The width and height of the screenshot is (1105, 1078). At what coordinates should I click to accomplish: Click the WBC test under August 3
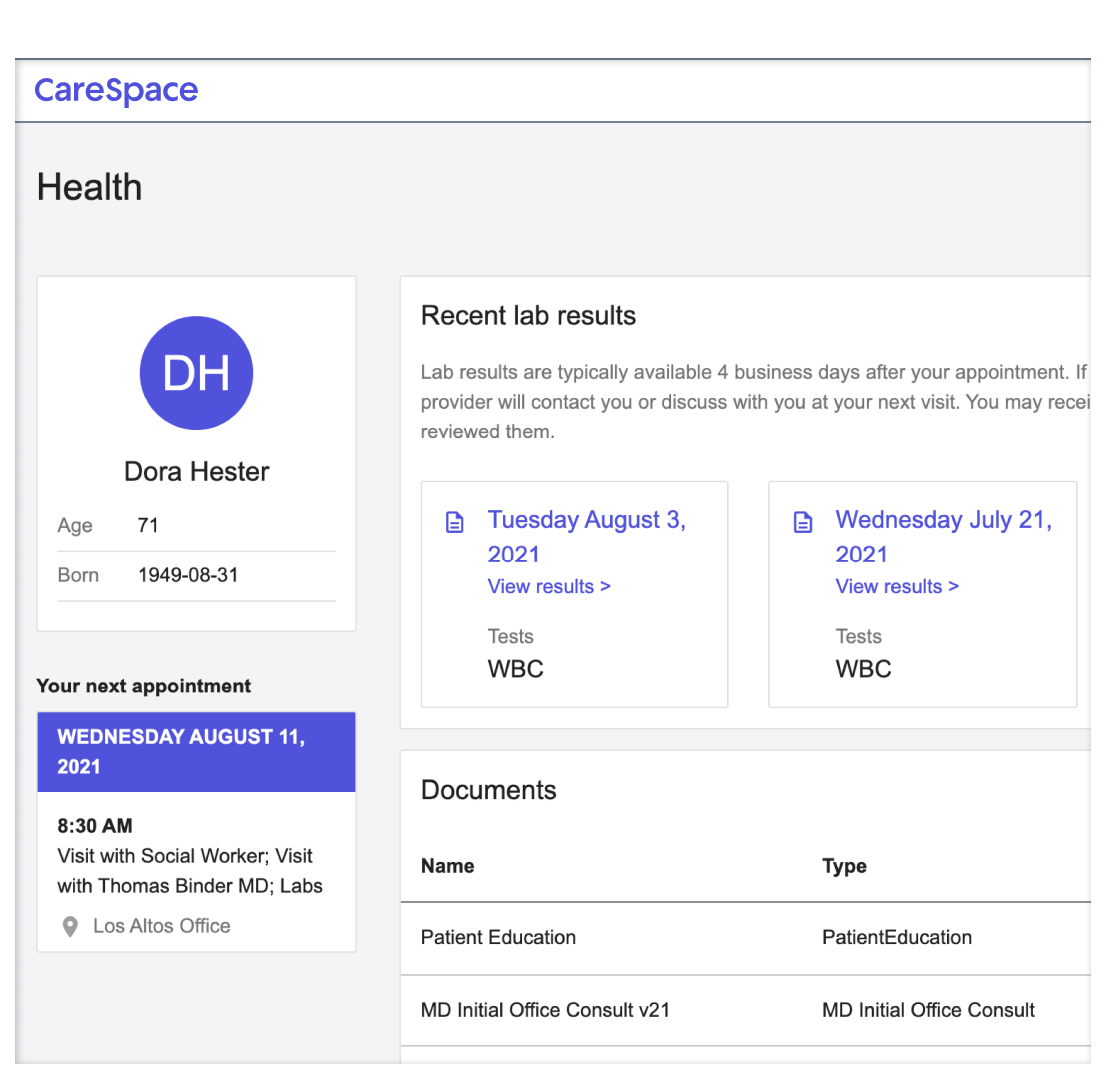coord(515,669)
